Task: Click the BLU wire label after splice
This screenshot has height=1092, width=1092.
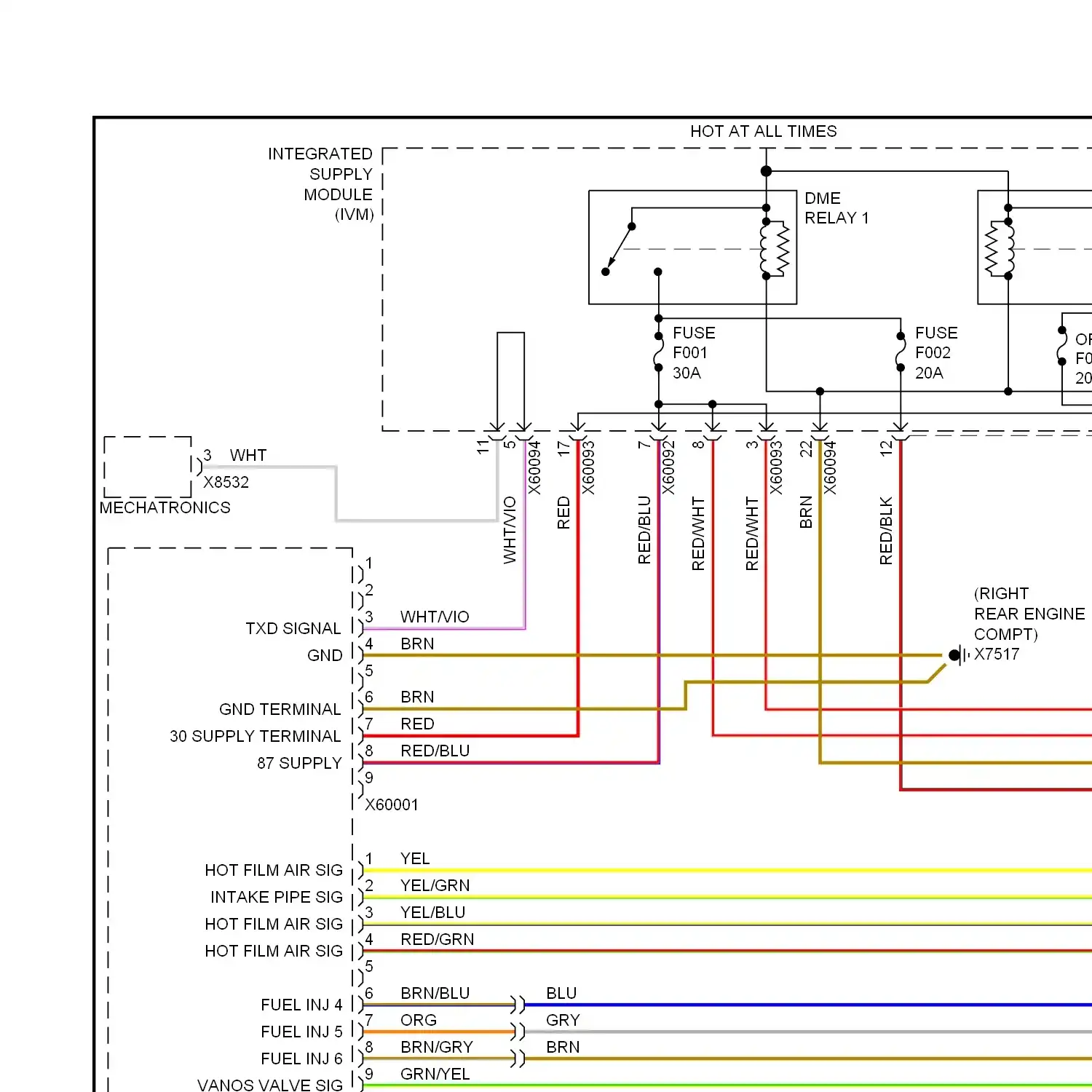Action: pyautogui.click(x=561, y=993)
